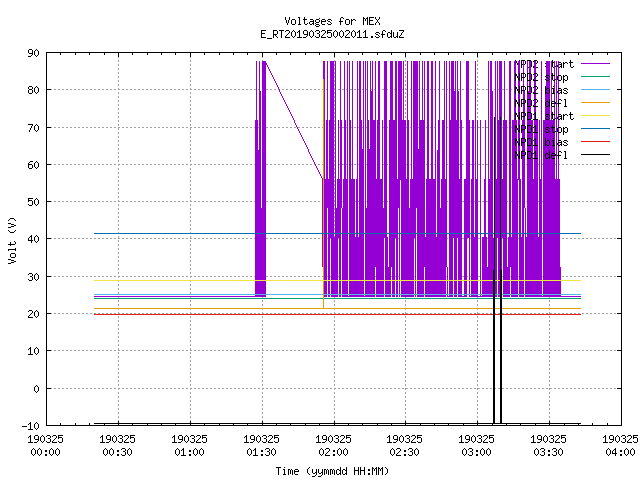The height and width of the screenshot is (480, 640).
Task: Click the 'NPD1 start' legend label
Action: [x=544, y=116]
